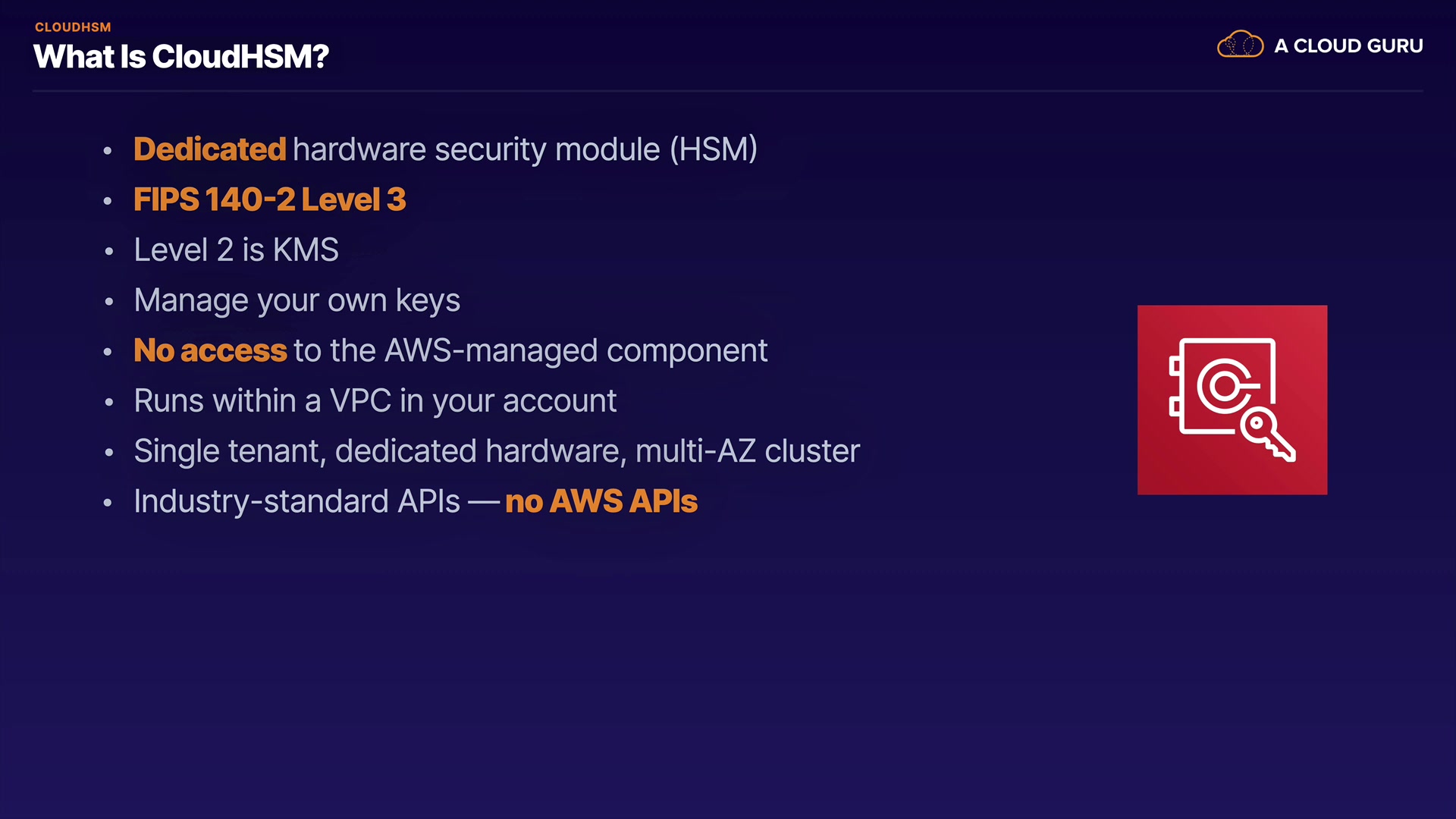Screen dimensions: 1456x819
Task: Click the orange "FIPS 140-2 Level 3" text
Action: [269, 200]
